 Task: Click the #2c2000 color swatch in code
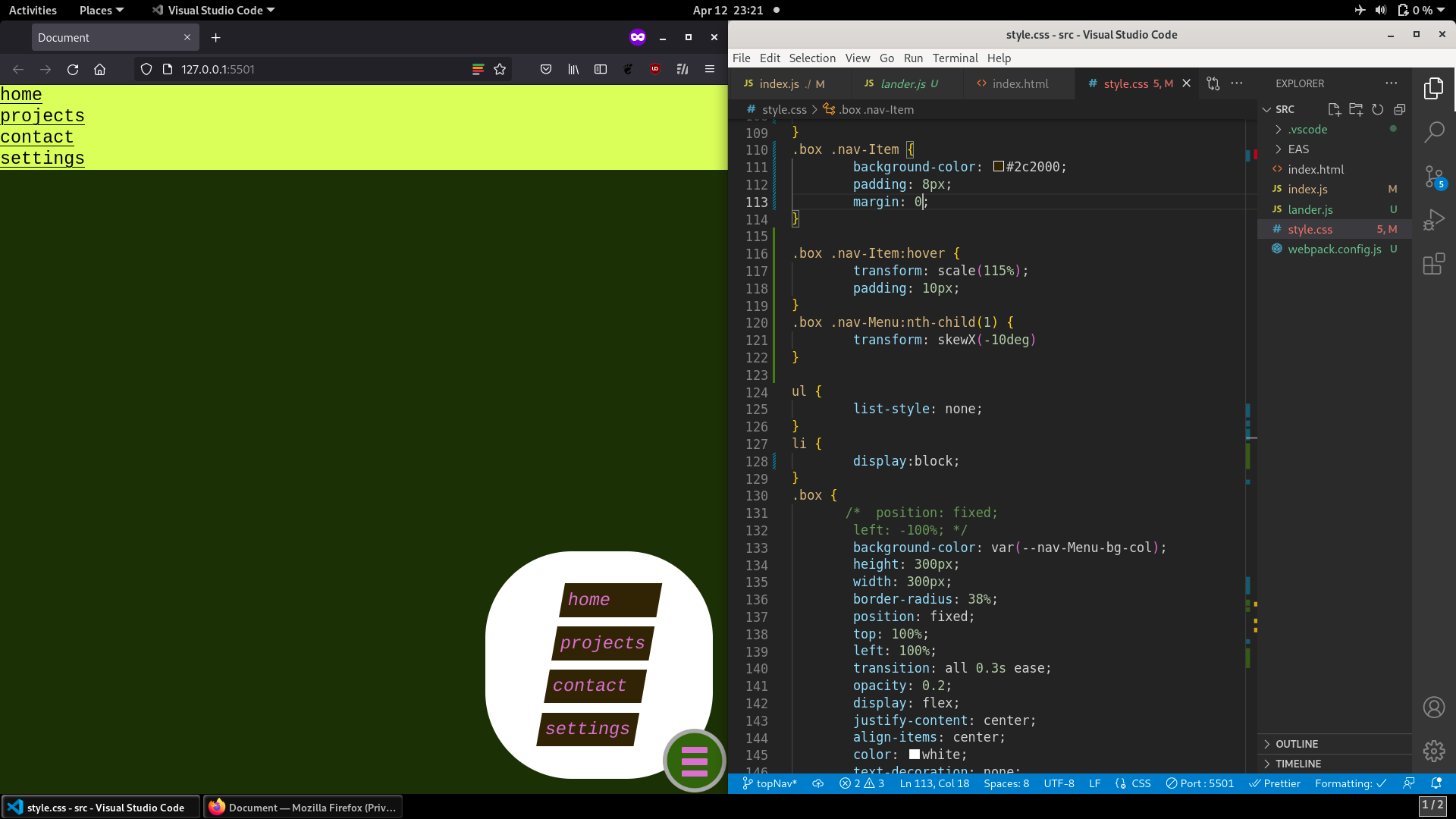999,167
